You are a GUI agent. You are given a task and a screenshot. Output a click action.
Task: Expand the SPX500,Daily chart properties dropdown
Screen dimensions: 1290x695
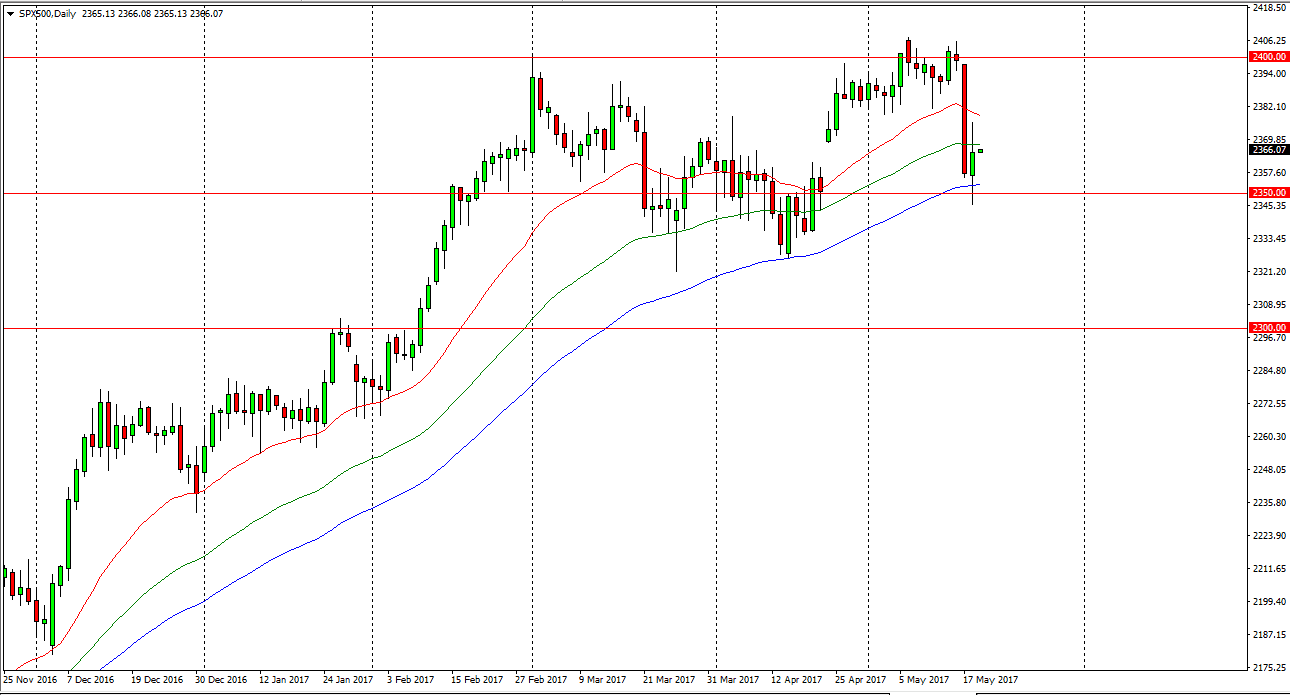10,15
